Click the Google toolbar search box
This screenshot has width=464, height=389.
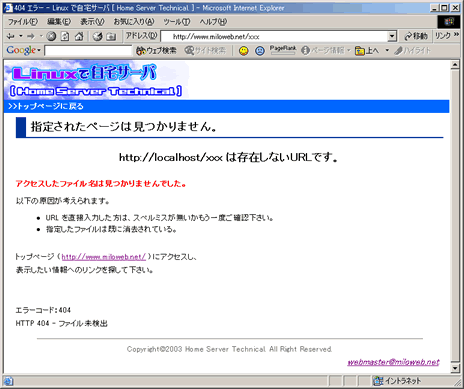click(88, 51)
